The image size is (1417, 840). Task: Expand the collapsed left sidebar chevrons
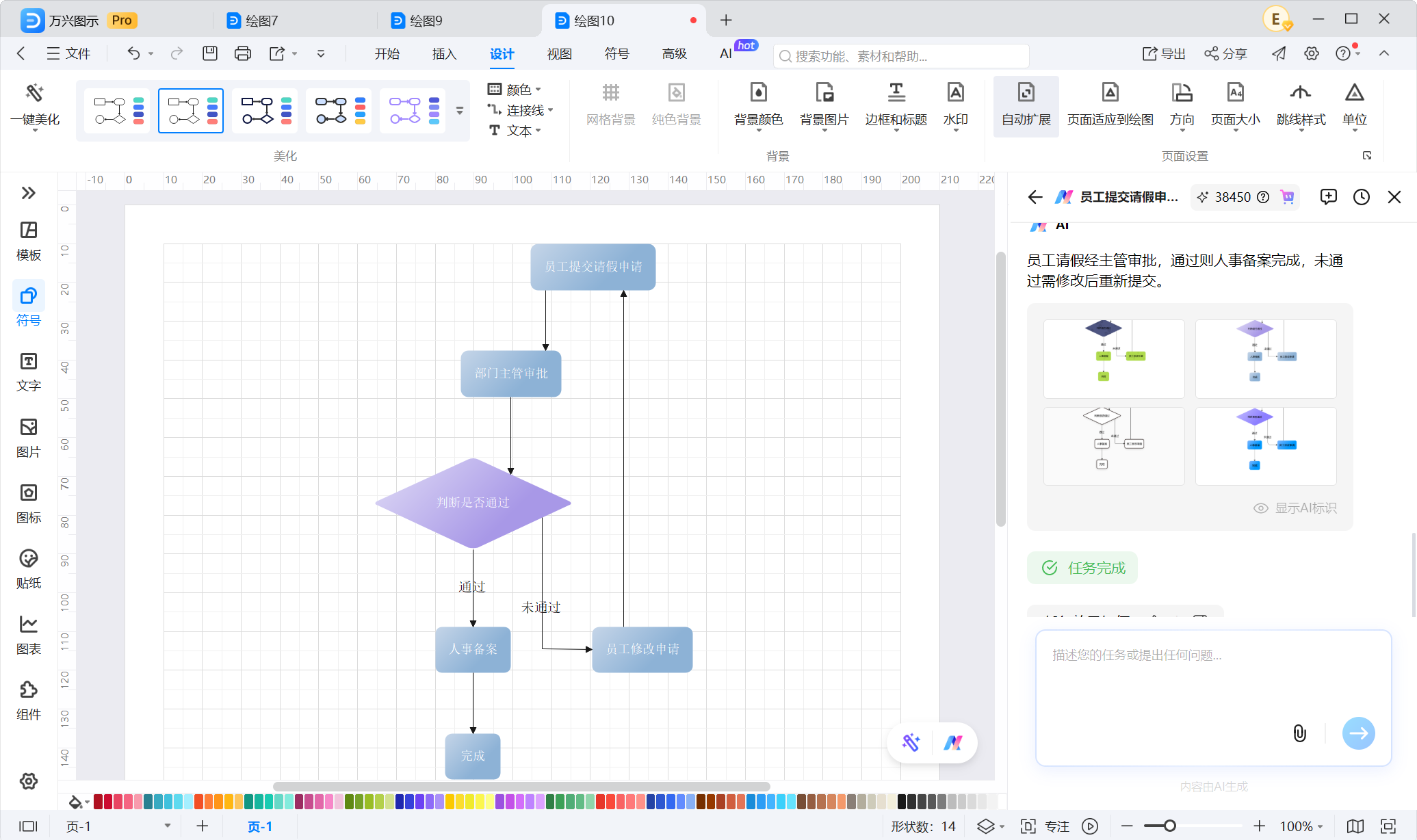point(28,193)
